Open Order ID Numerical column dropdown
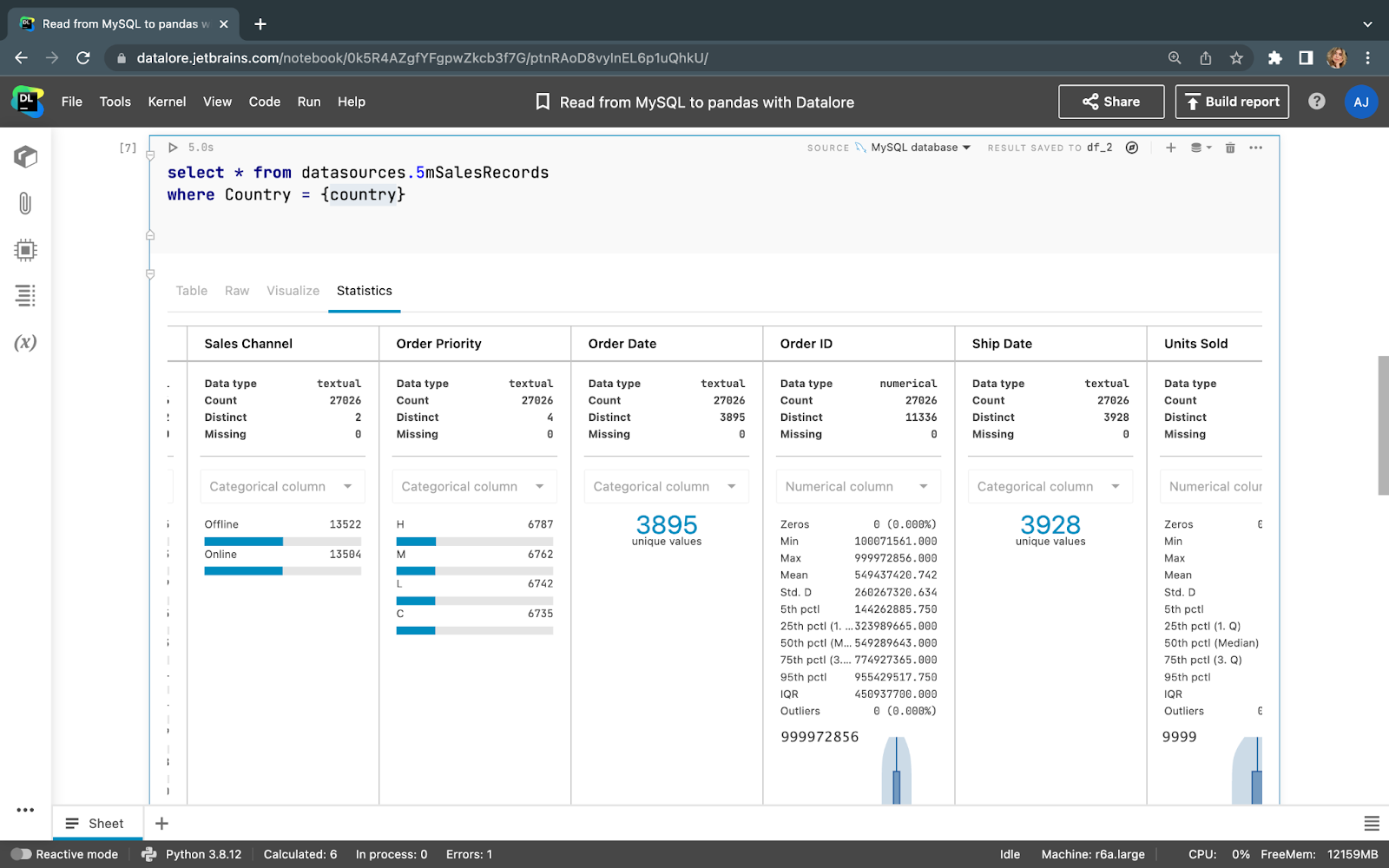Viewport: 1389px width, 868px height. [x=858, y=486]
